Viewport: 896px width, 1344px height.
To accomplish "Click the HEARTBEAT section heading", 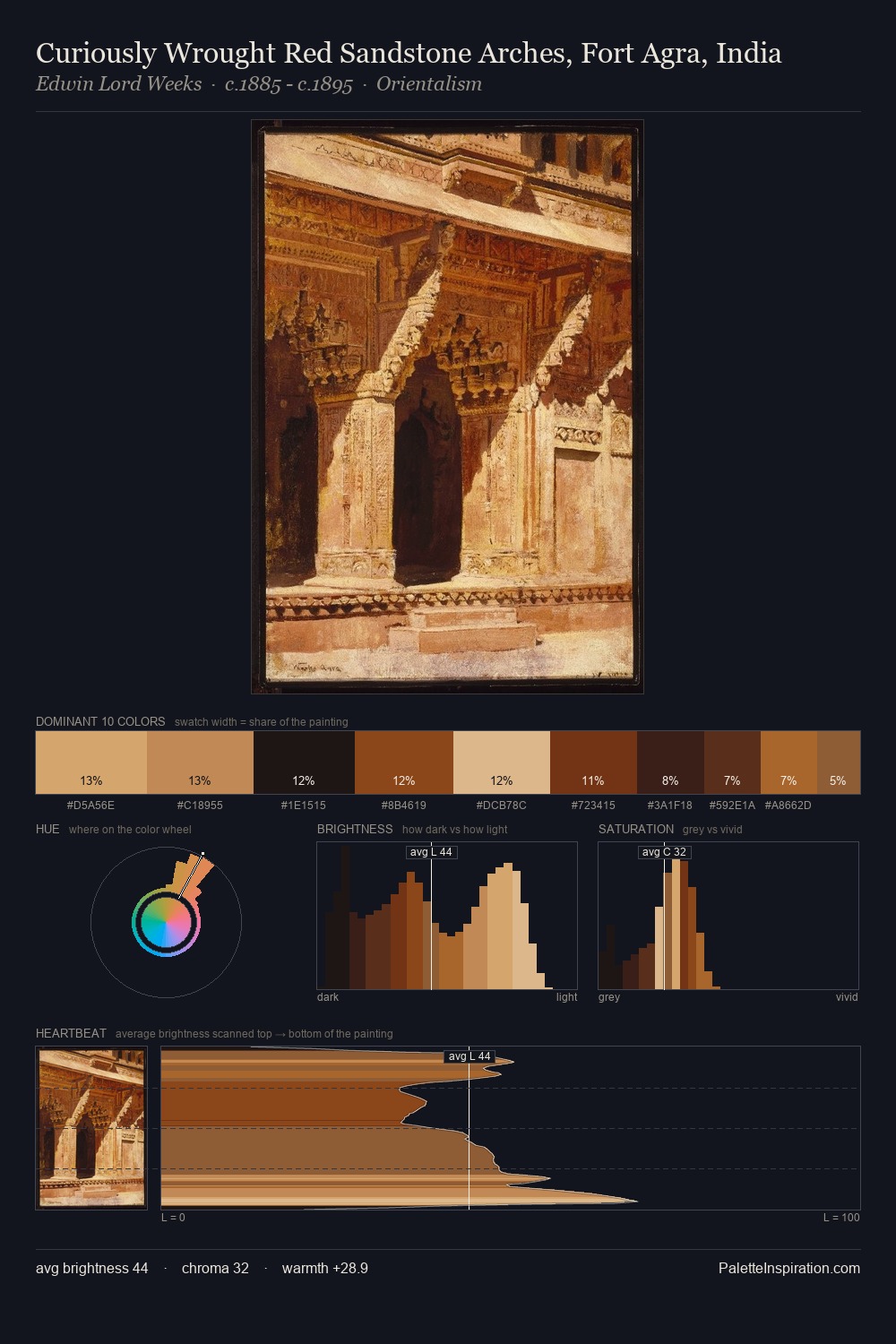I will [71, 1033].
